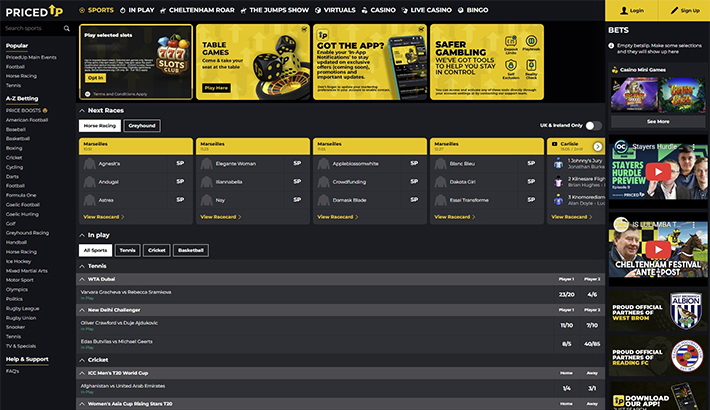Viewport: 710px width, 410px height.
Task: Click the Sign Up pencil icon
Action: tap(674, 10)
